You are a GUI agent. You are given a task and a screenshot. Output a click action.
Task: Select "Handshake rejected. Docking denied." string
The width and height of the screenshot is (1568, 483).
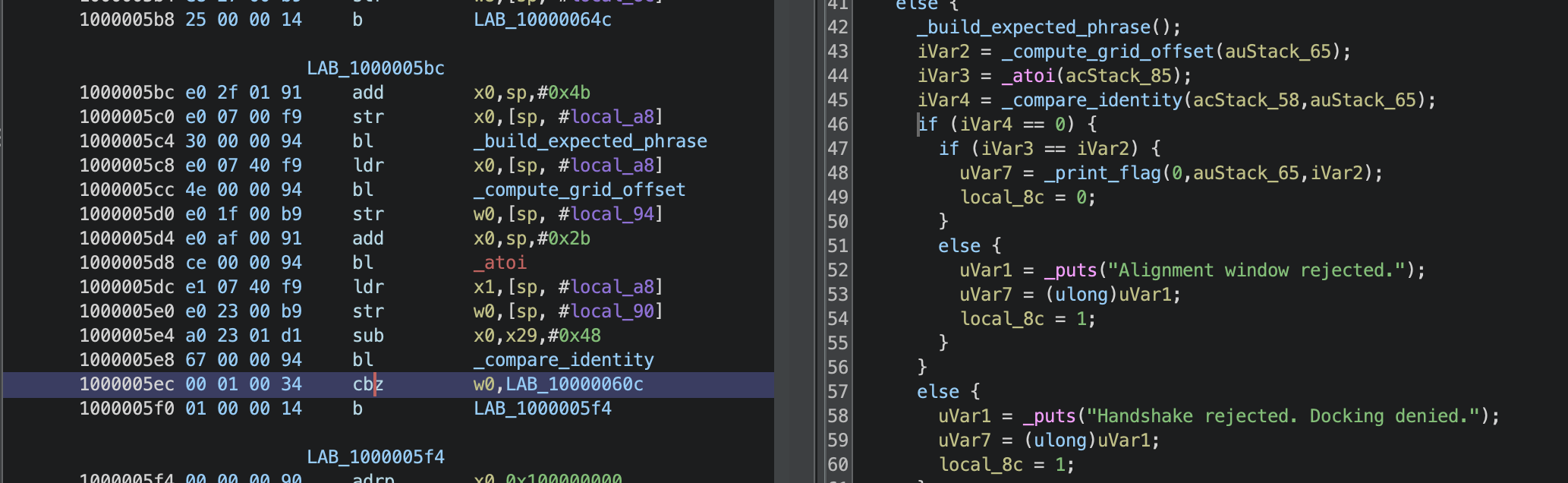pos(1283,416)
